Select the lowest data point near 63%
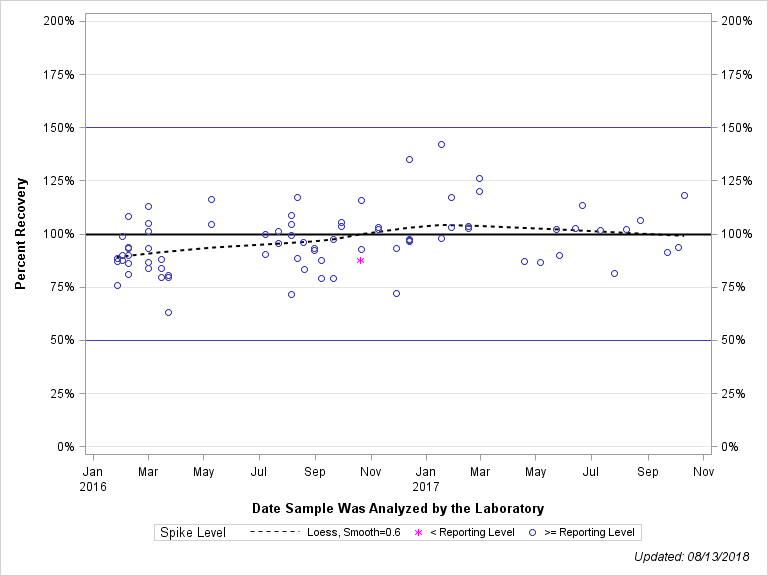The width and height of the screenshot is (768, 576). point(168,312)
